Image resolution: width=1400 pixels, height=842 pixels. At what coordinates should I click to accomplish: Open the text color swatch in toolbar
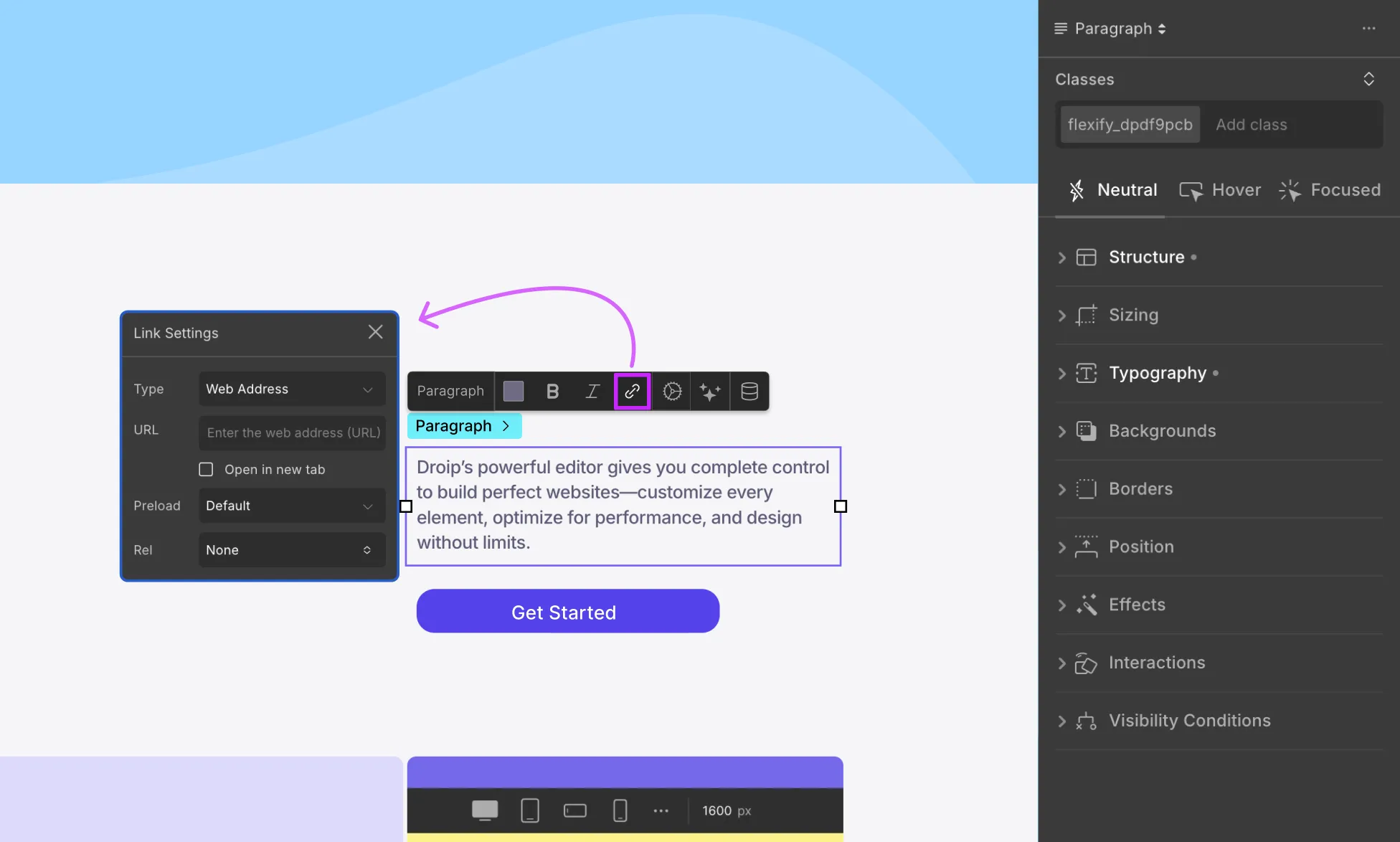(x=514, y=391)
